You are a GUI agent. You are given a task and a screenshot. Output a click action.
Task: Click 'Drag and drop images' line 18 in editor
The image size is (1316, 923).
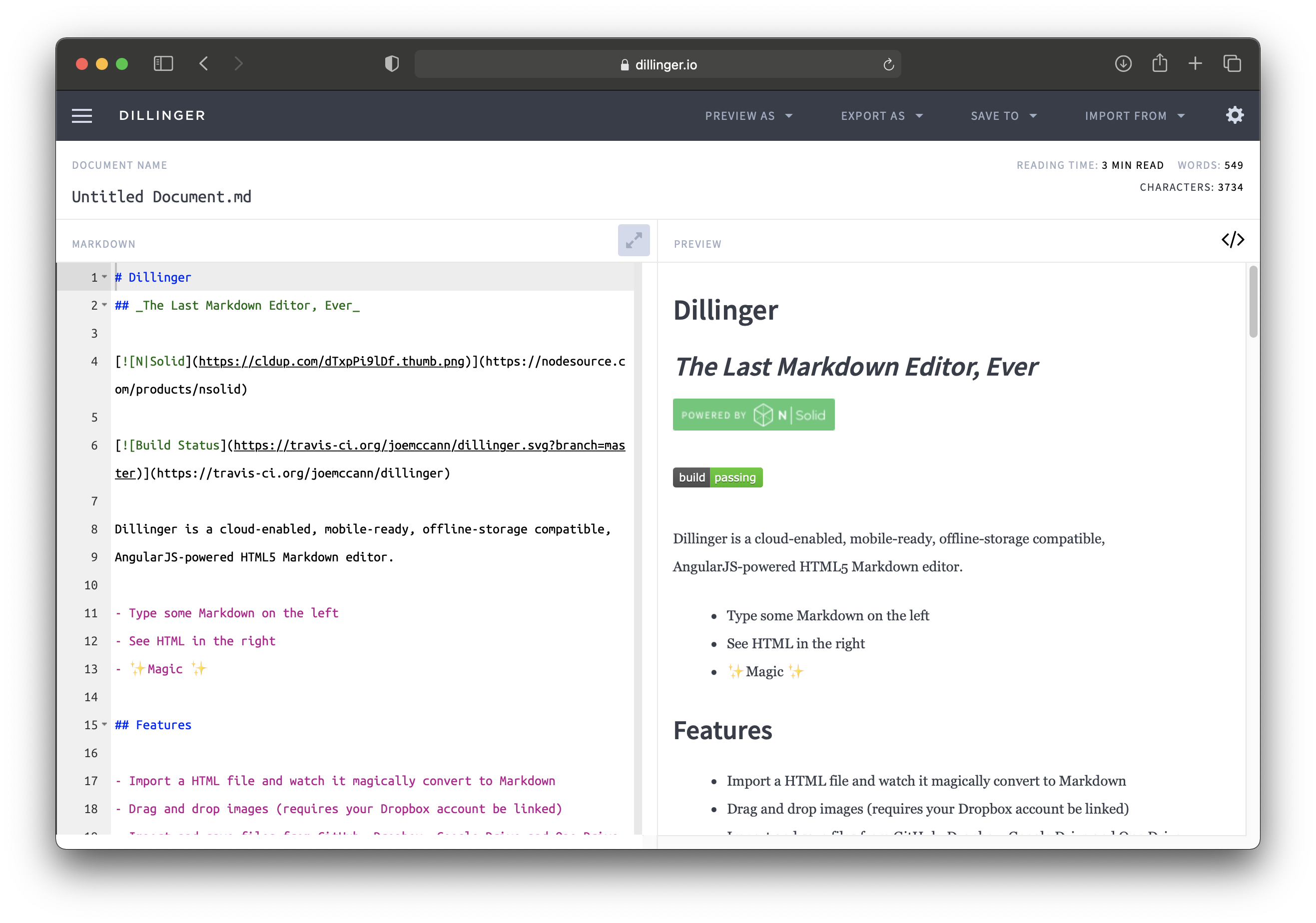point(338,809)
